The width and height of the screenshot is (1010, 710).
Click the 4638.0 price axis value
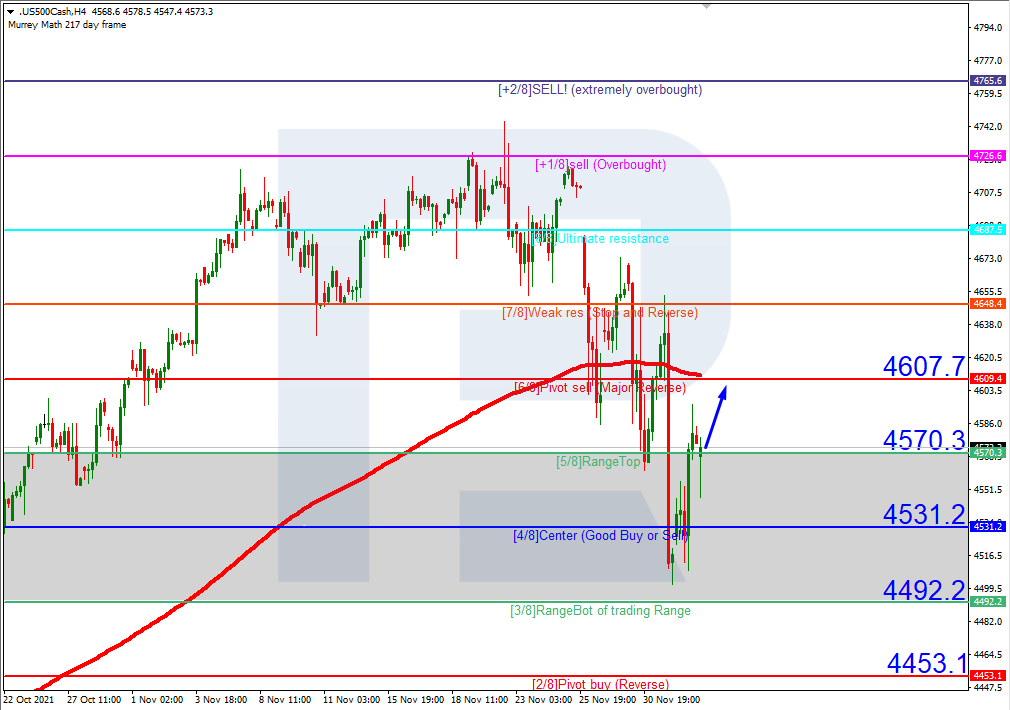click(988, 325)
